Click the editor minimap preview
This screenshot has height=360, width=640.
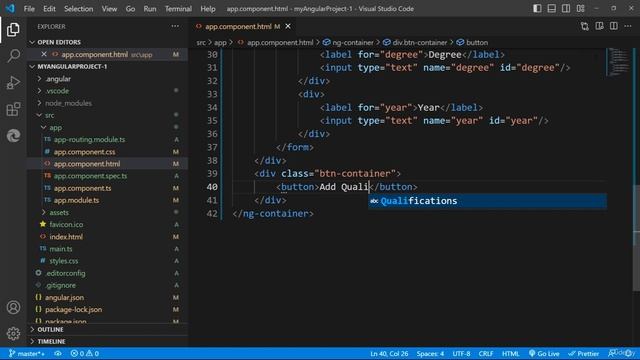tap(619, 62)
